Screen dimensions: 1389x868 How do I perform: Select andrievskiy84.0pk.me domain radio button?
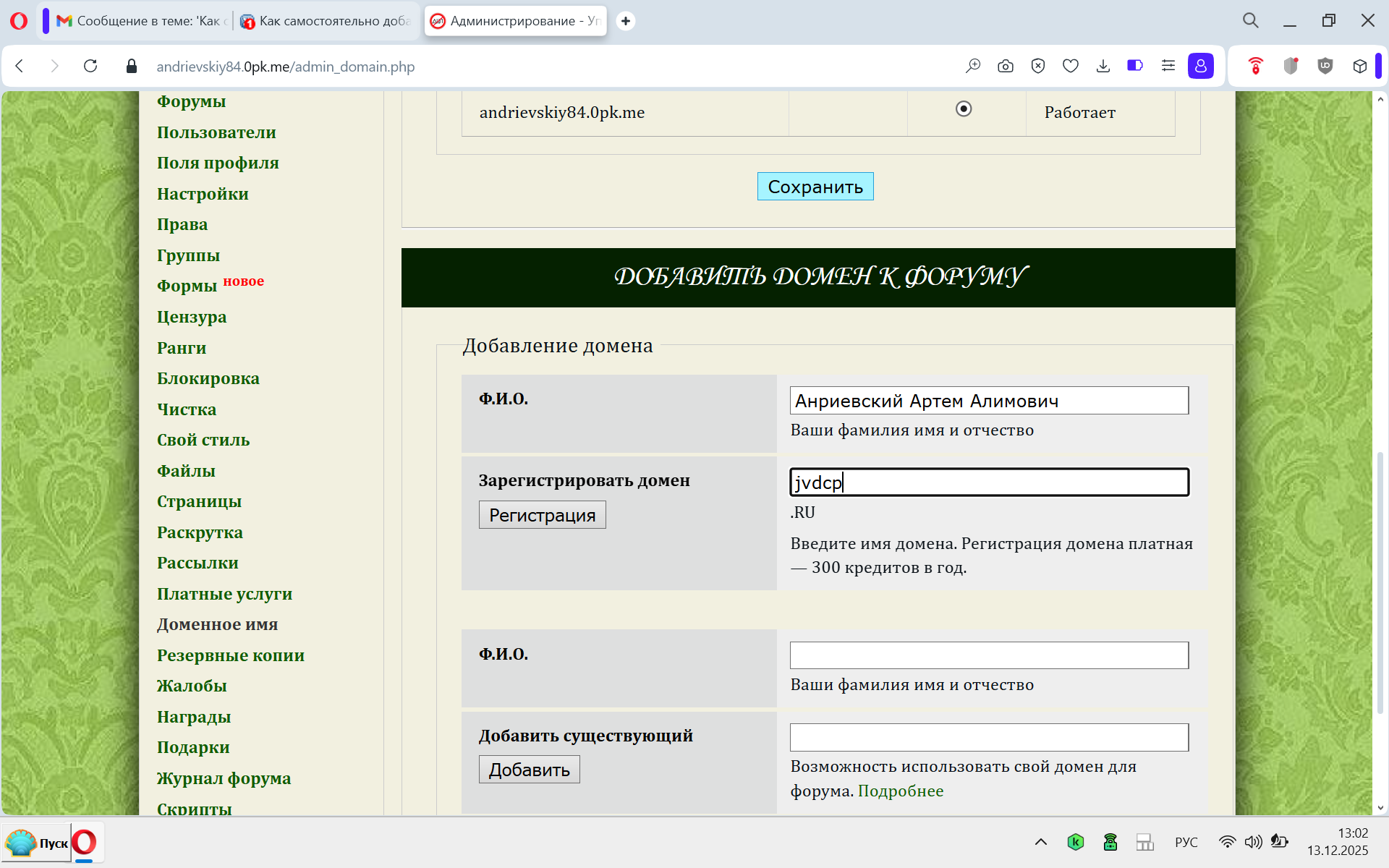click(964, 109)
